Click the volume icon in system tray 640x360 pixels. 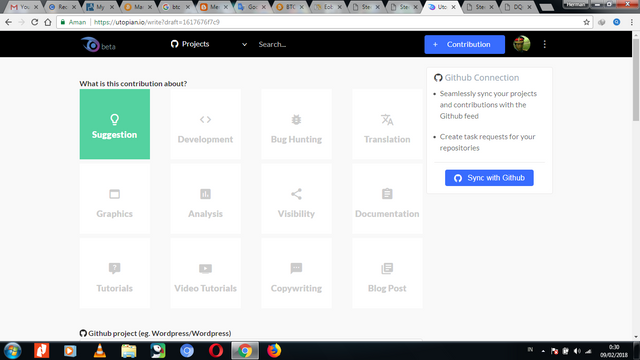click(x=577, y=351)
